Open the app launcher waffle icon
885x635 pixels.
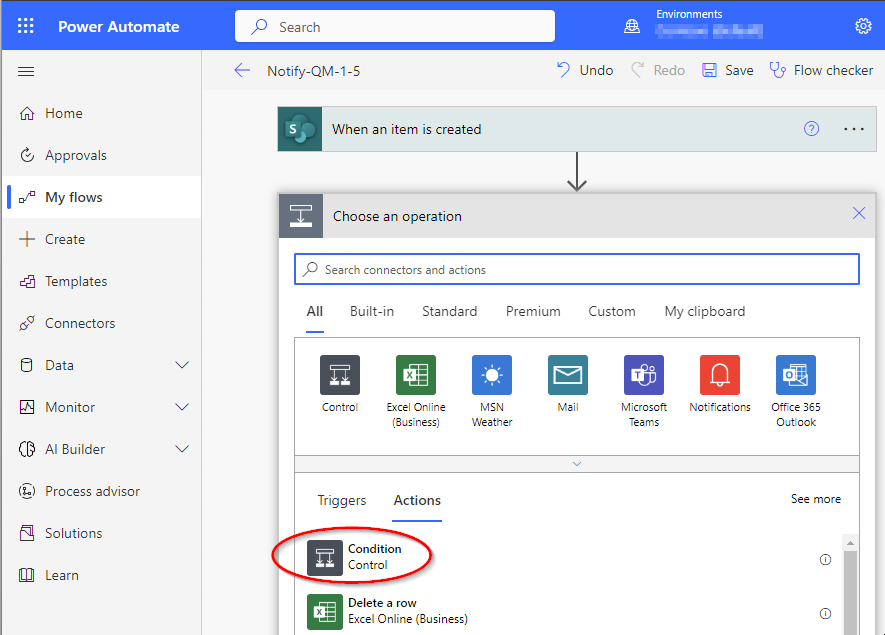(x=25, y=26)
